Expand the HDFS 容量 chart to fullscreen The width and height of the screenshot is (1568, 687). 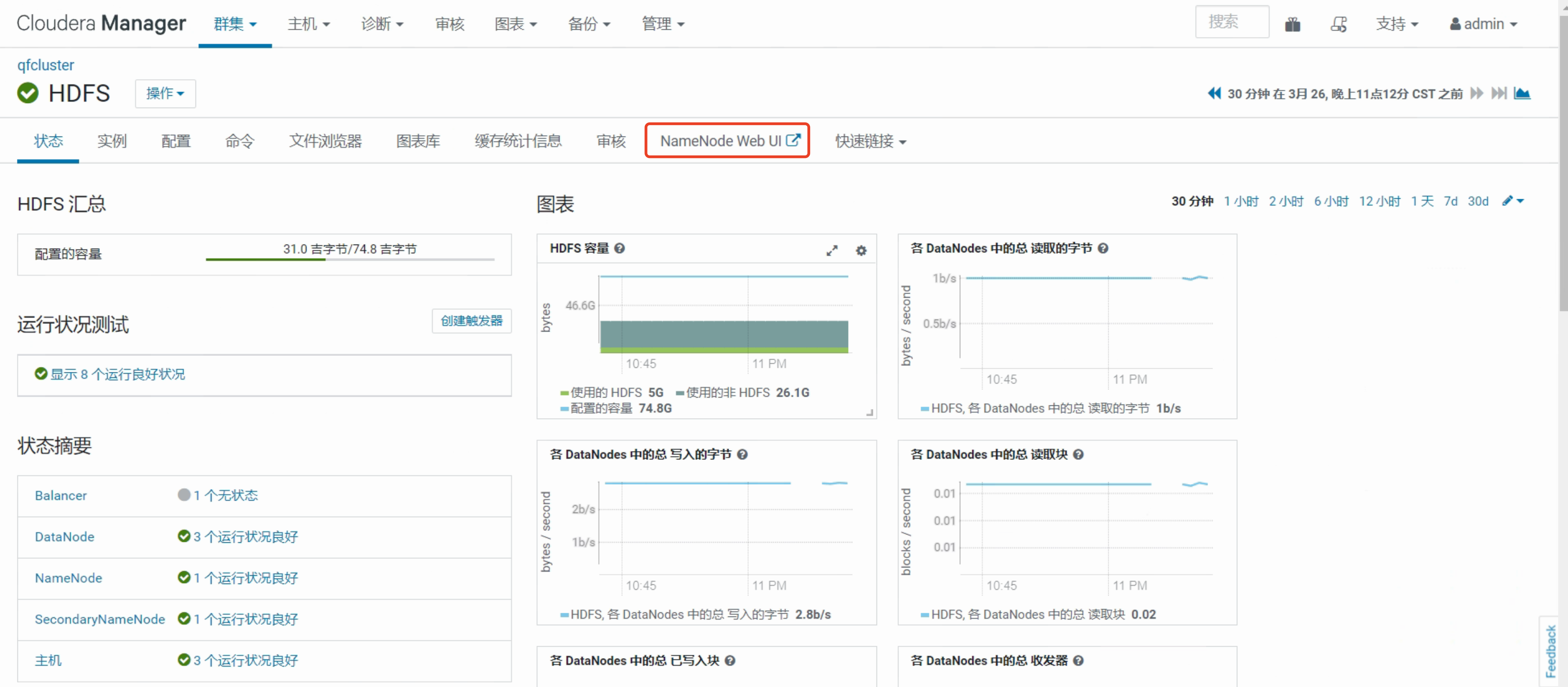[x=832, y=250]
